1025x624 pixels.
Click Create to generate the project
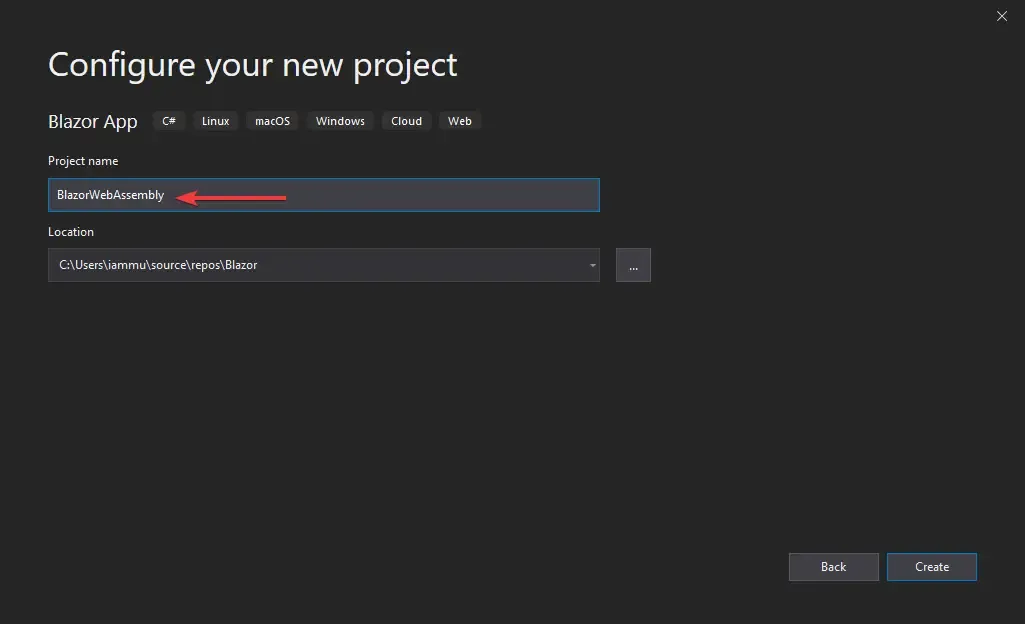[x=931, y=567]
